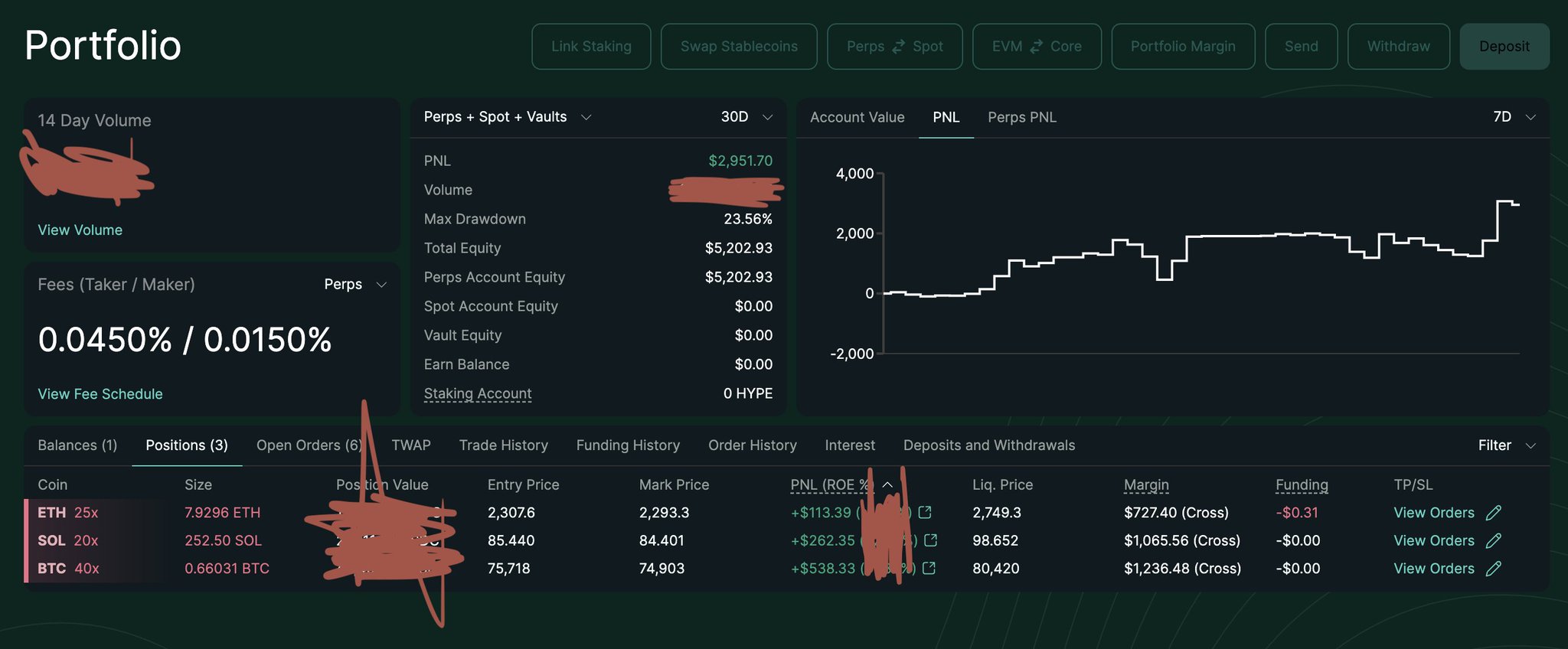Select the PNL chart tab
The image size is (1568, 649).
click(946, 117)
